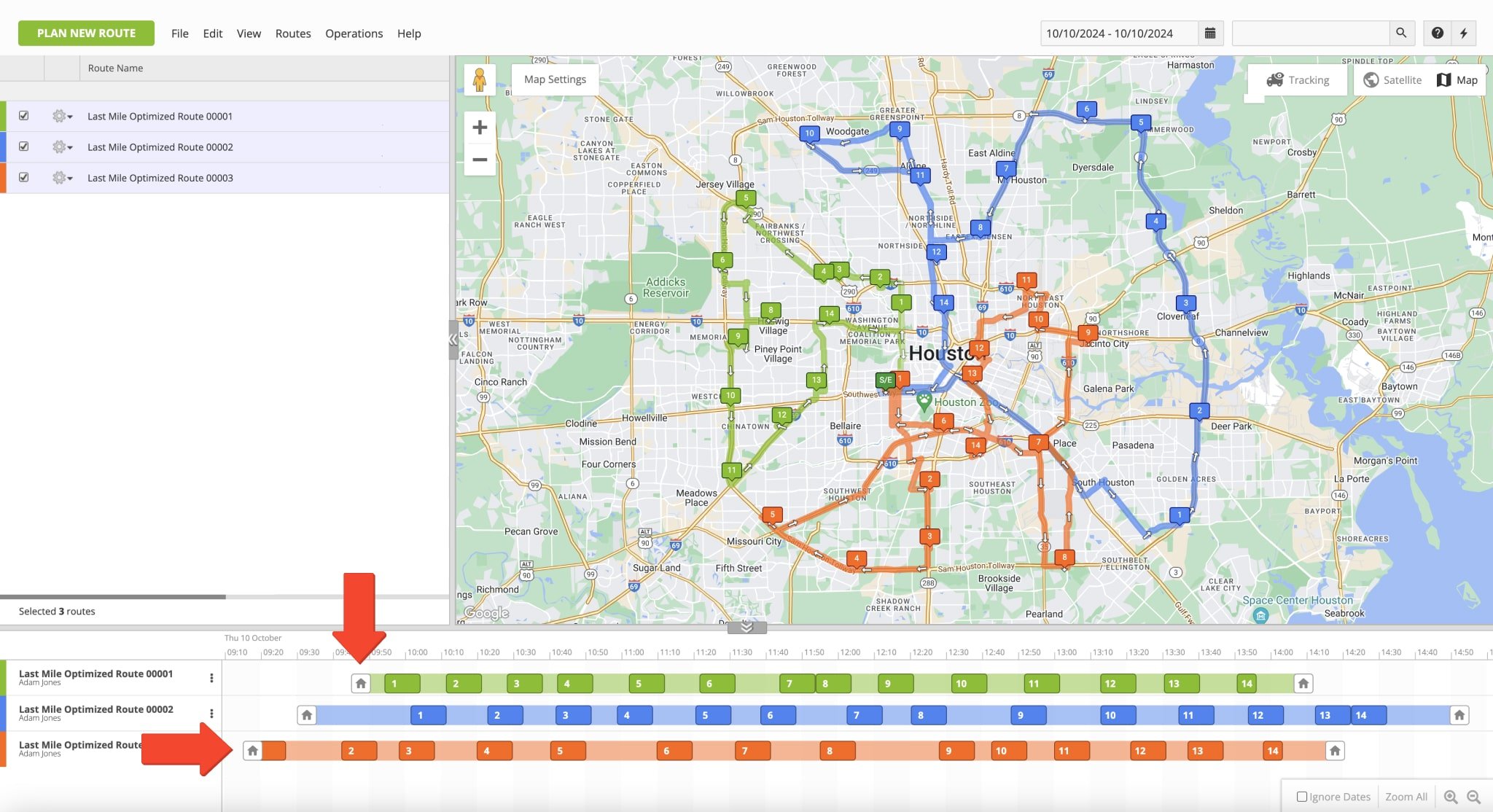Switch to standard Map view

(x=1457, y=80)
